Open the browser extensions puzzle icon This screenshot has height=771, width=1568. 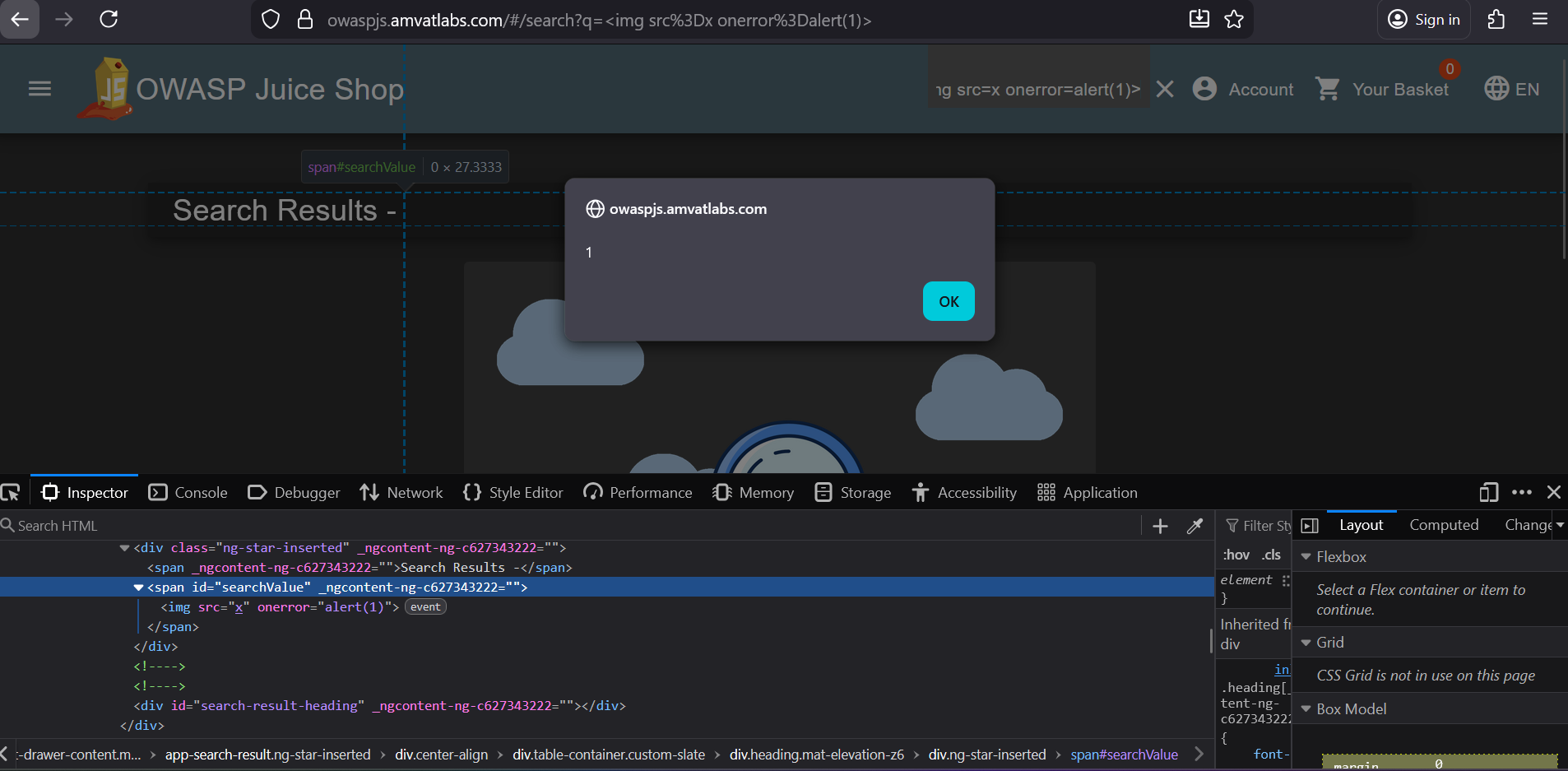click(1496, 20)
